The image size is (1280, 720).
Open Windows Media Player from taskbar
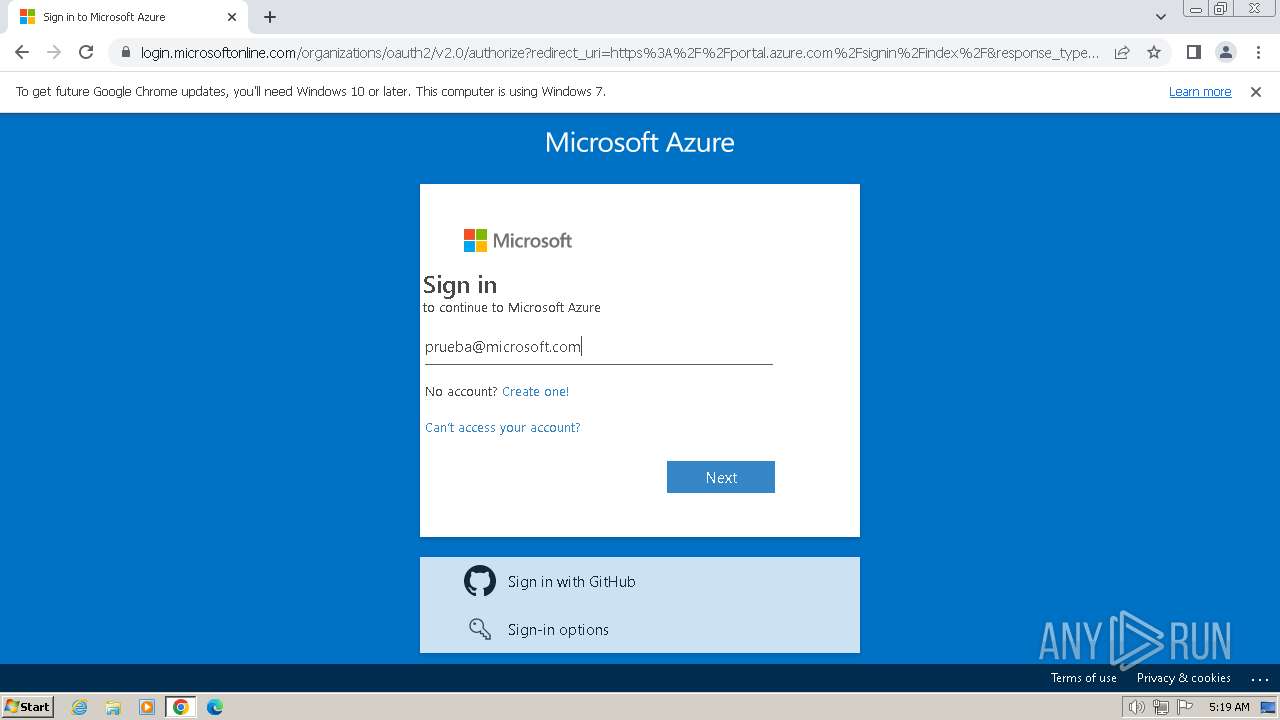147,707
